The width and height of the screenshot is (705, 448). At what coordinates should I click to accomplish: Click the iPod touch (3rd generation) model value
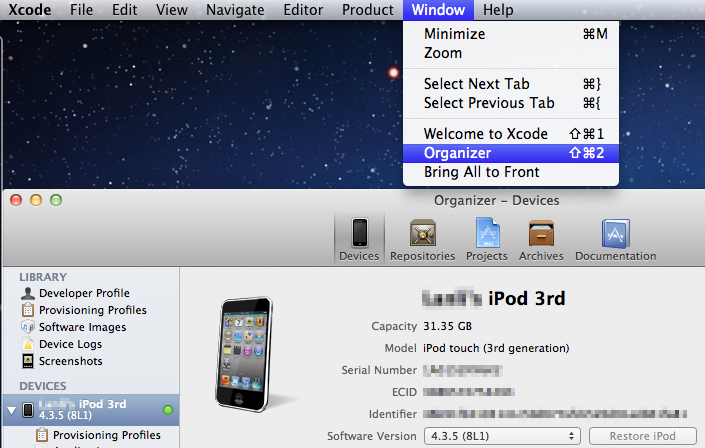click(496, 348)
